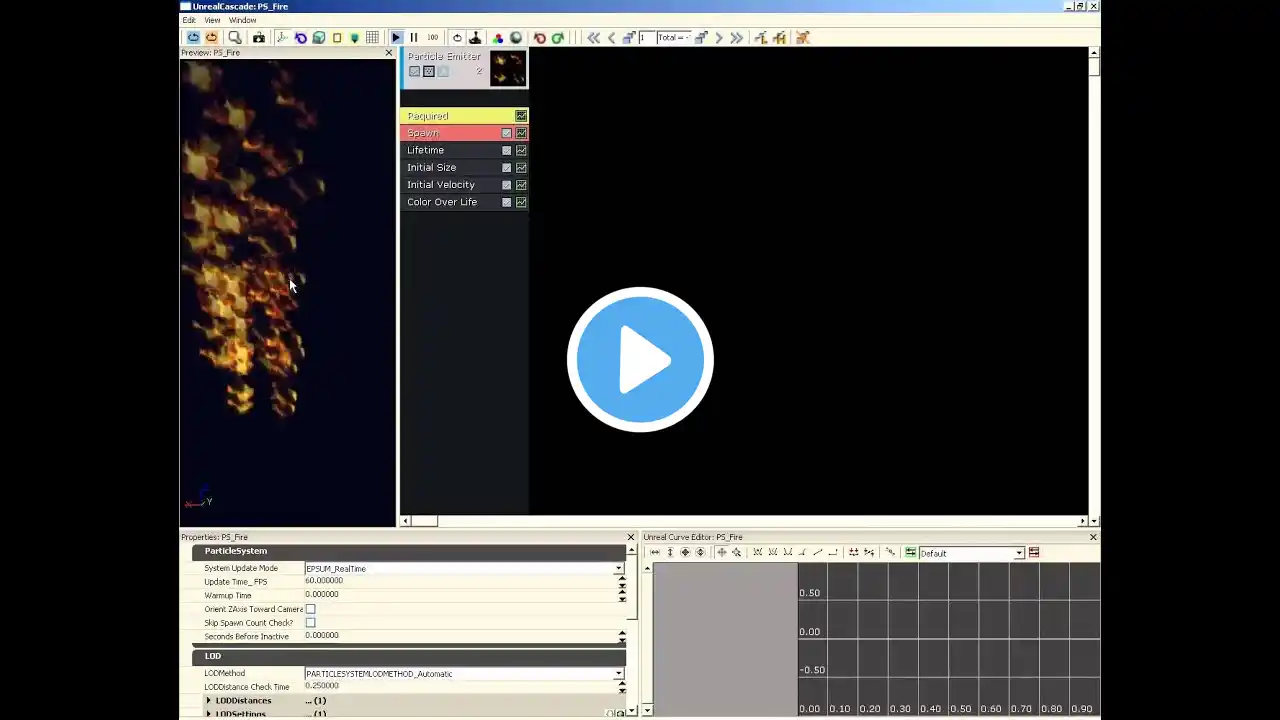Collapse the ParticleSystem category header
The width and height of the screenshot is (1280, 720).
[409, 551]
